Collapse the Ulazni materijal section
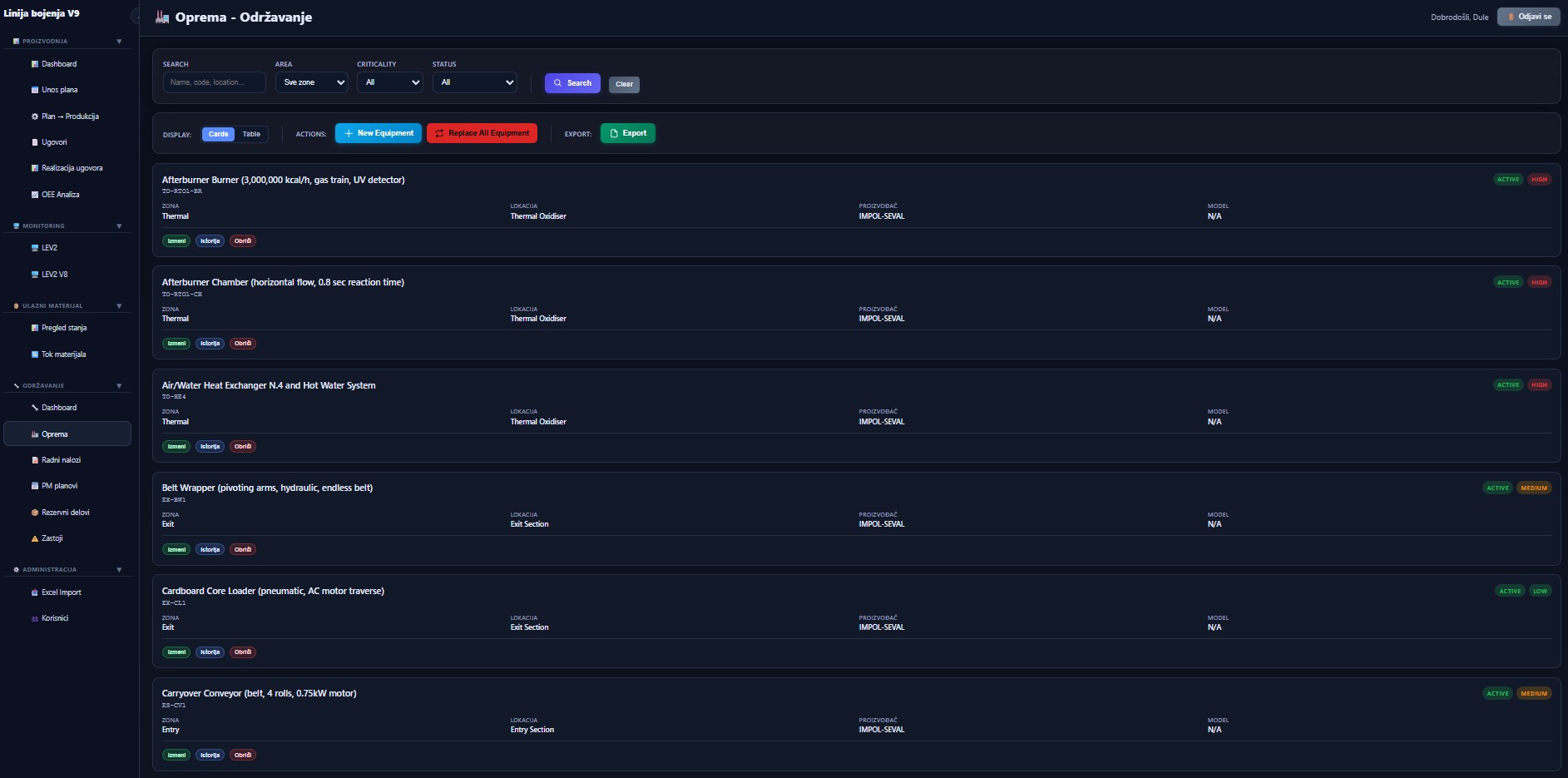 coord(119,306)
